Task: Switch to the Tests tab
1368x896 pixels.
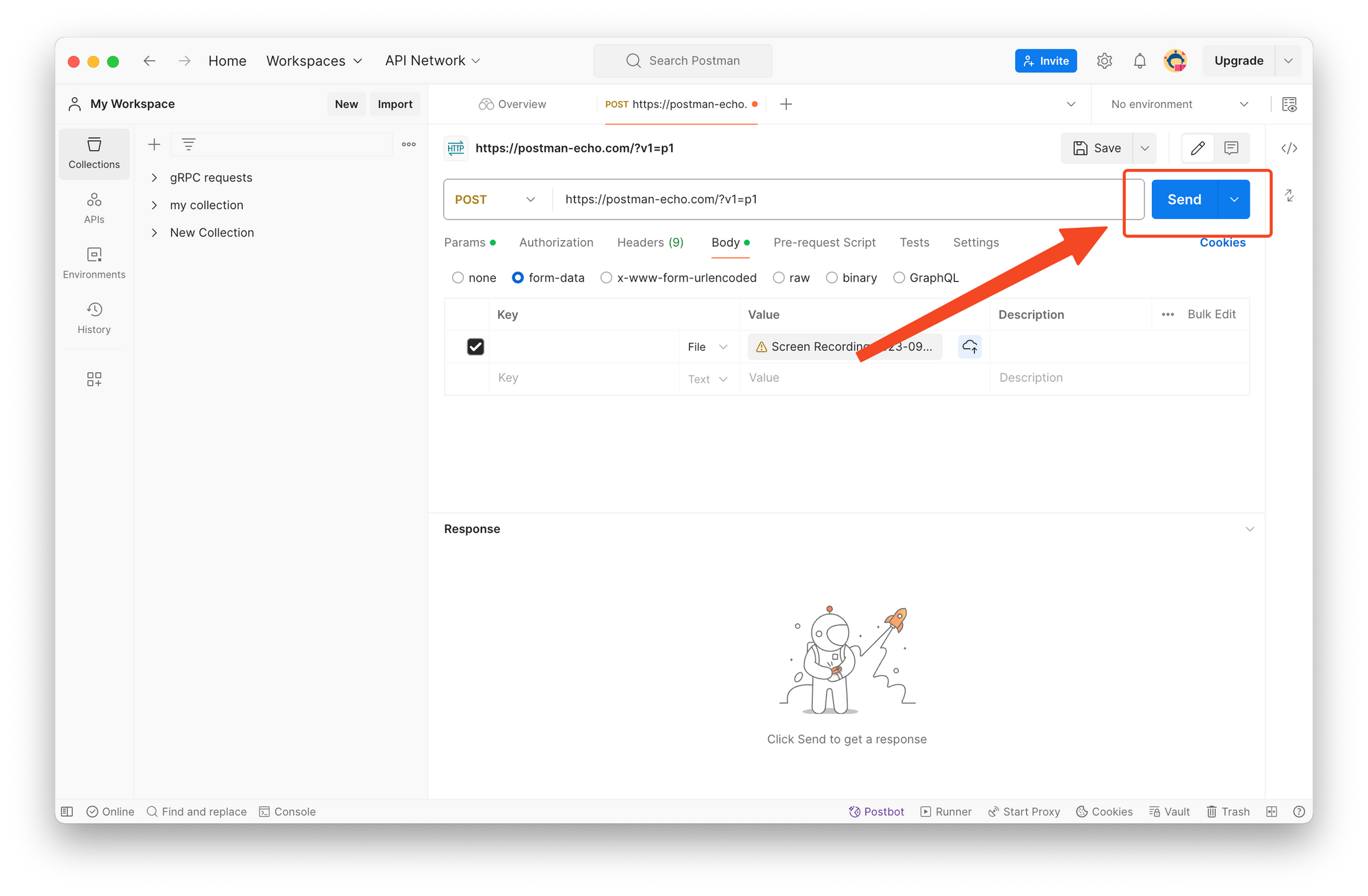Action: point(915,243)
